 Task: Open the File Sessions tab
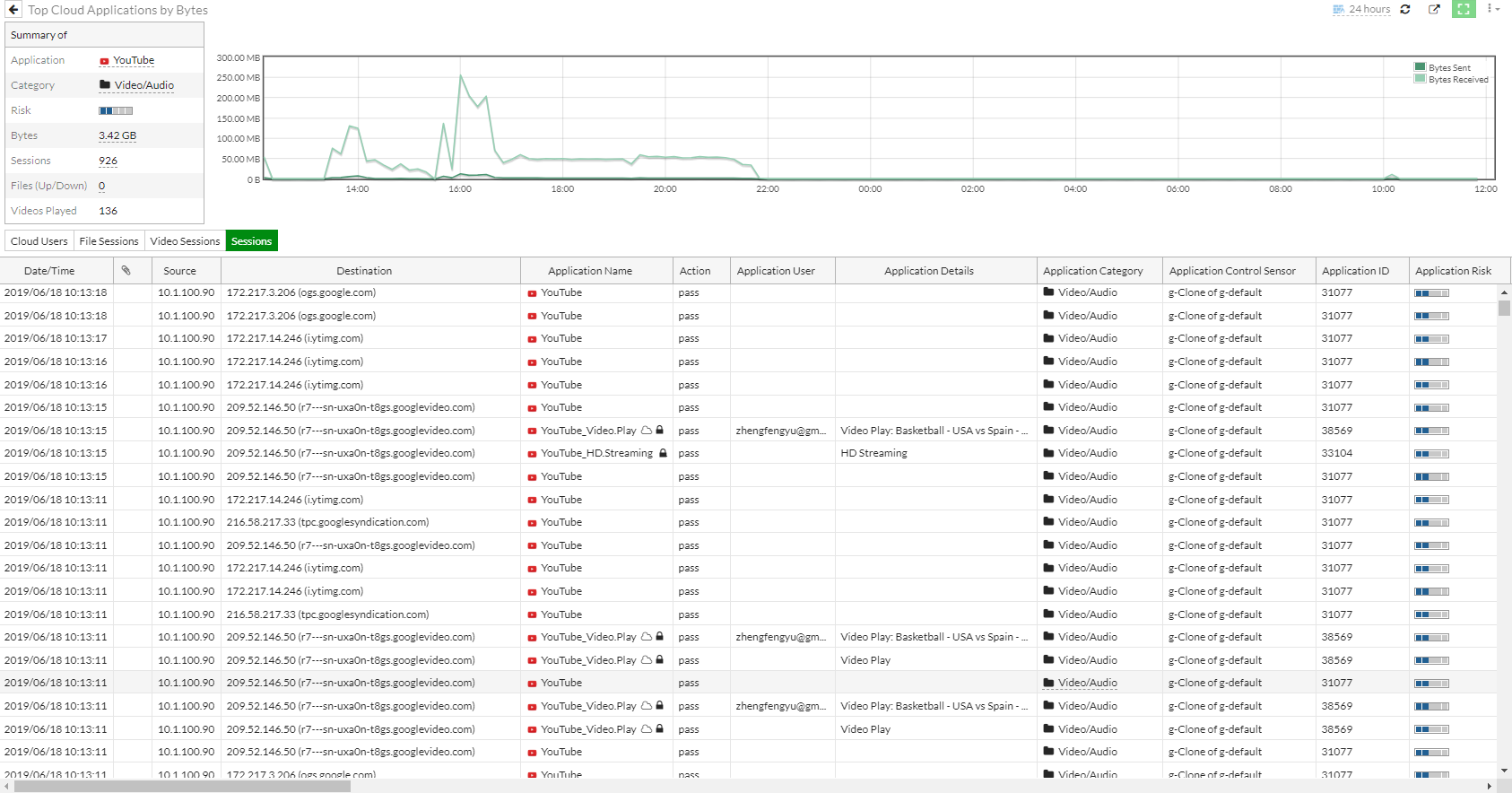(109, 241)
